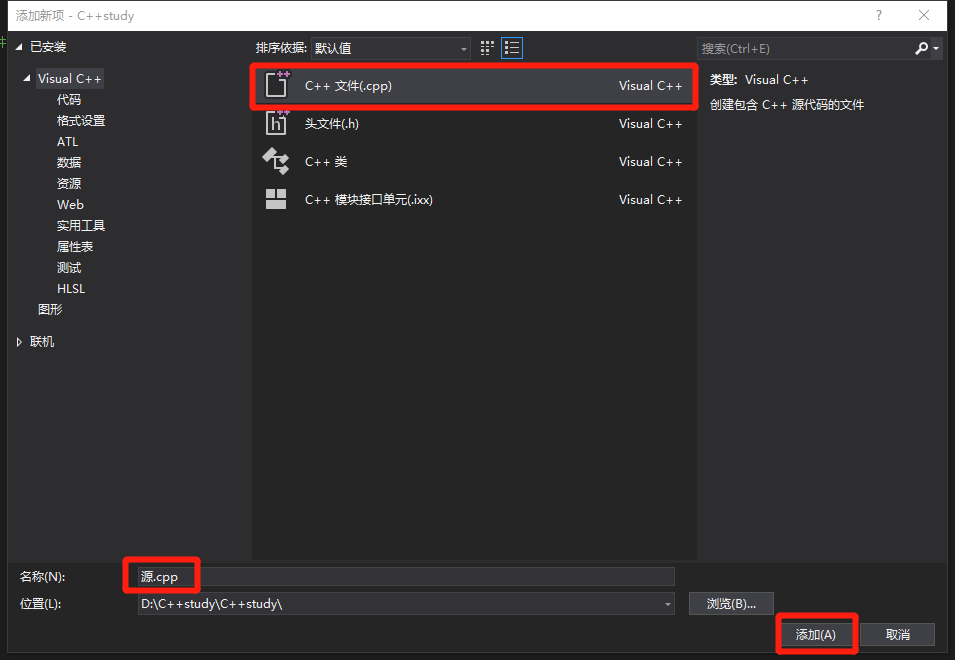955x660 pixels.
Task: Click the 取消 button
Action: click(897, 634)
